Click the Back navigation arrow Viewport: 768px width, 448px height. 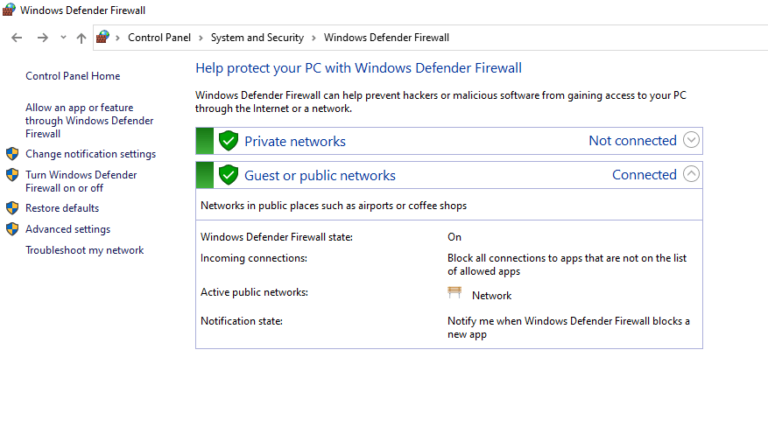click(x=16, y=38)
